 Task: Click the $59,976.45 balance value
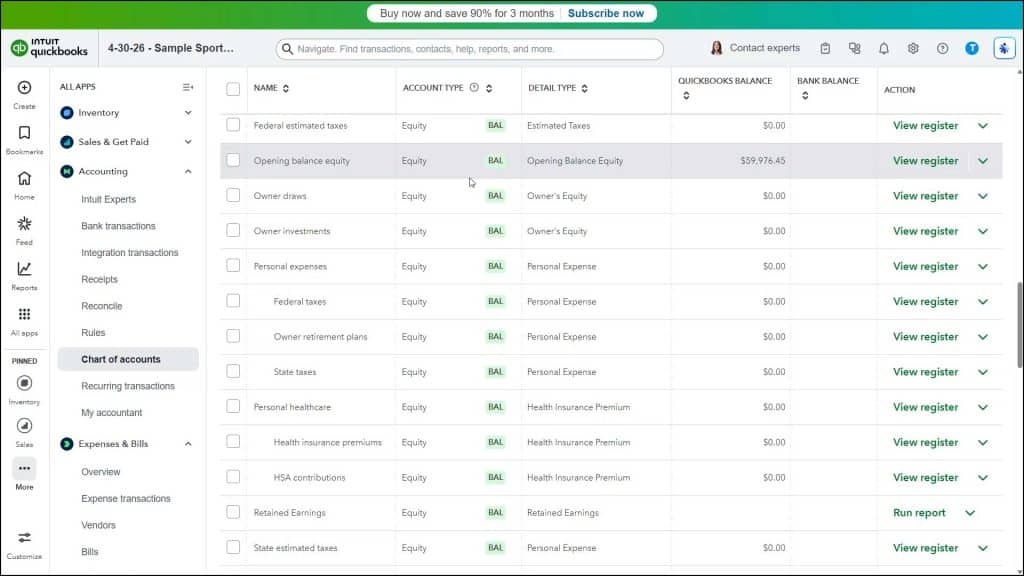coord(763,161)
